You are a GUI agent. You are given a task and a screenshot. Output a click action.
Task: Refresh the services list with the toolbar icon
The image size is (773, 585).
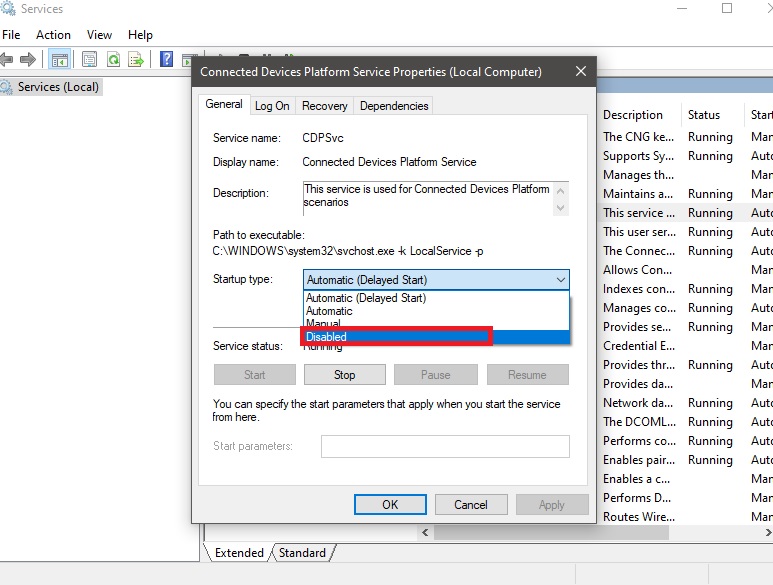[114, 60]
